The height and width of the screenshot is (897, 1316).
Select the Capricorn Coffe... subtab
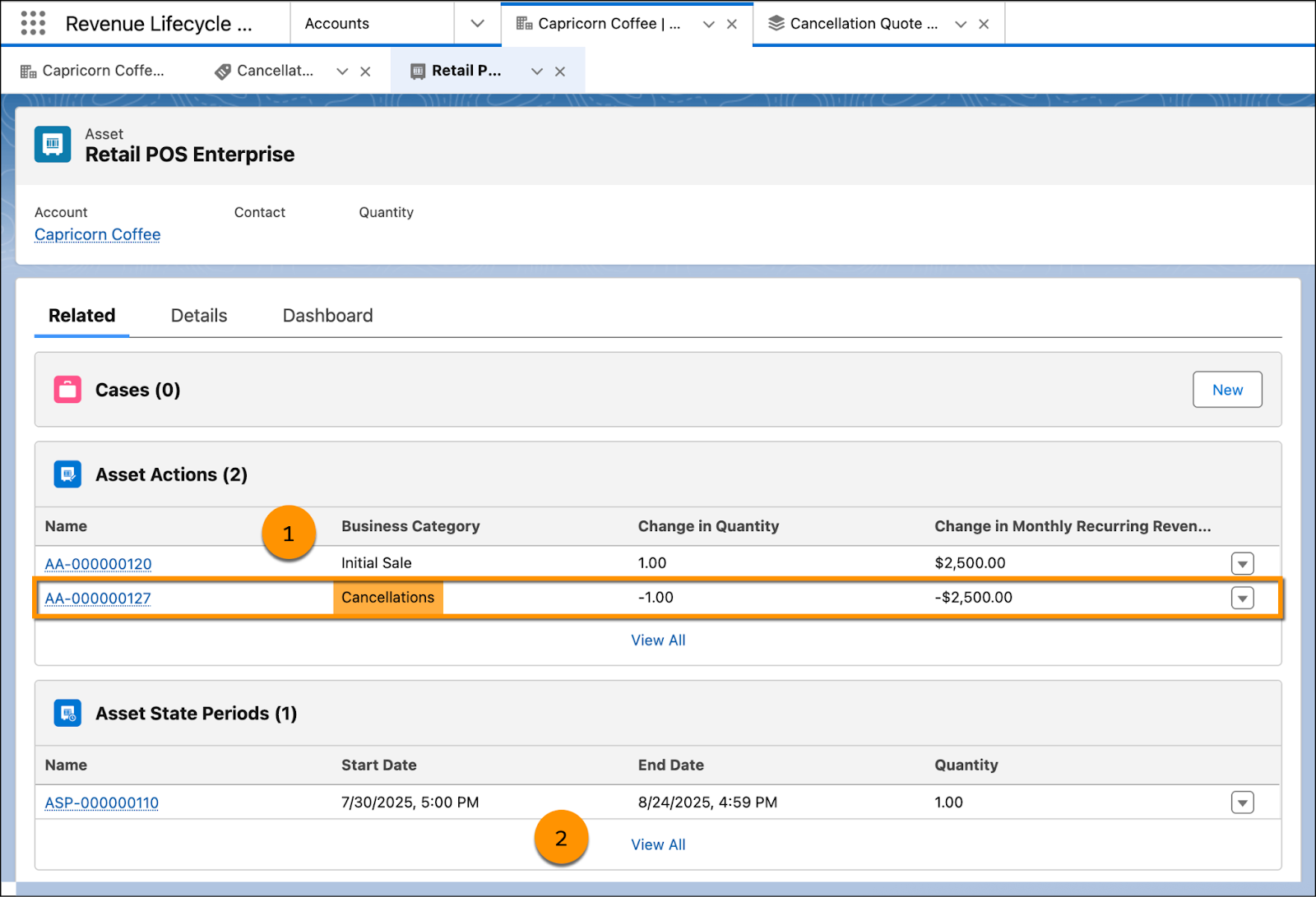point(103,71)
